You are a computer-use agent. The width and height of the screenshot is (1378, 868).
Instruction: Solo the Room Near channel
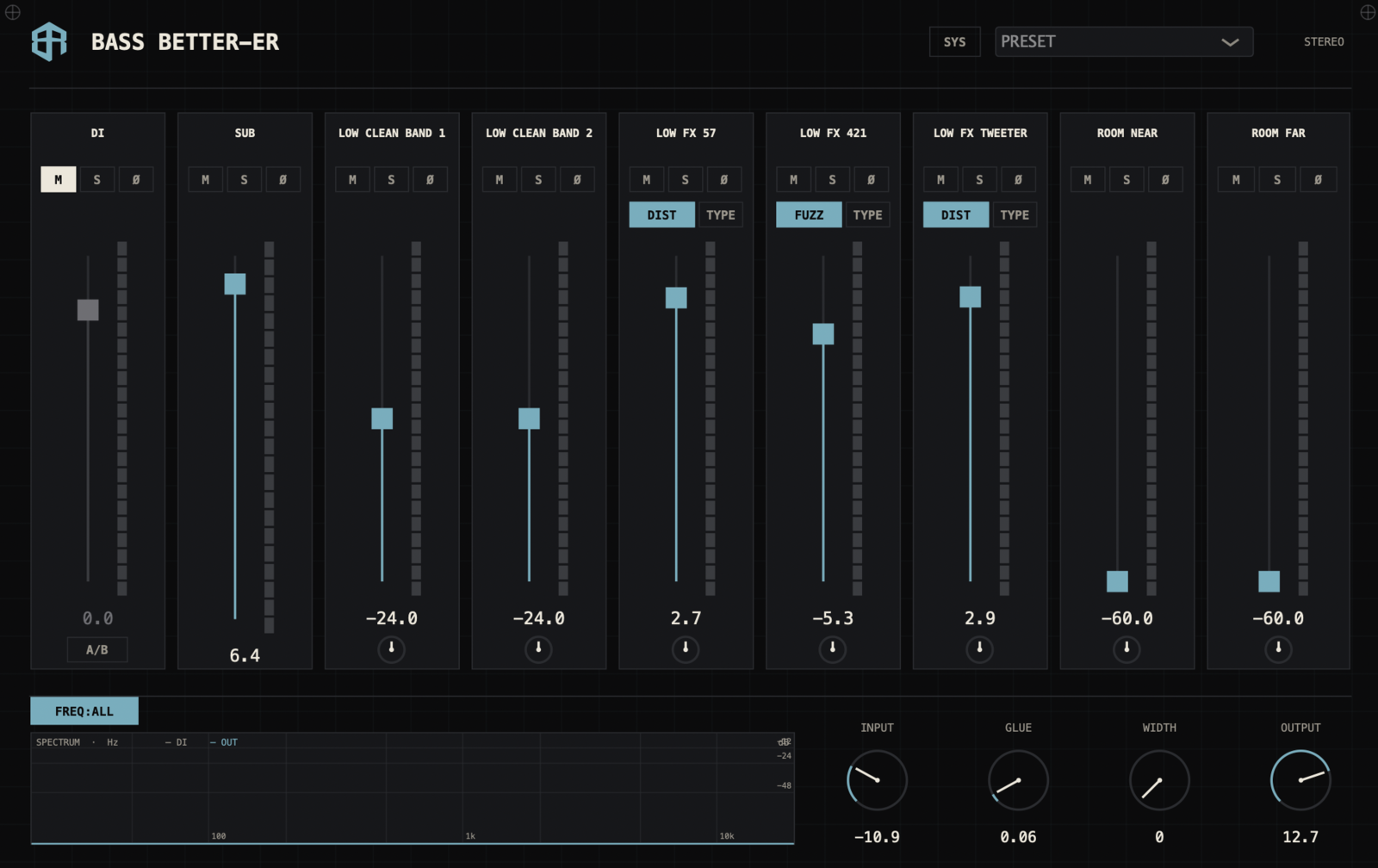coord(1127,179)
